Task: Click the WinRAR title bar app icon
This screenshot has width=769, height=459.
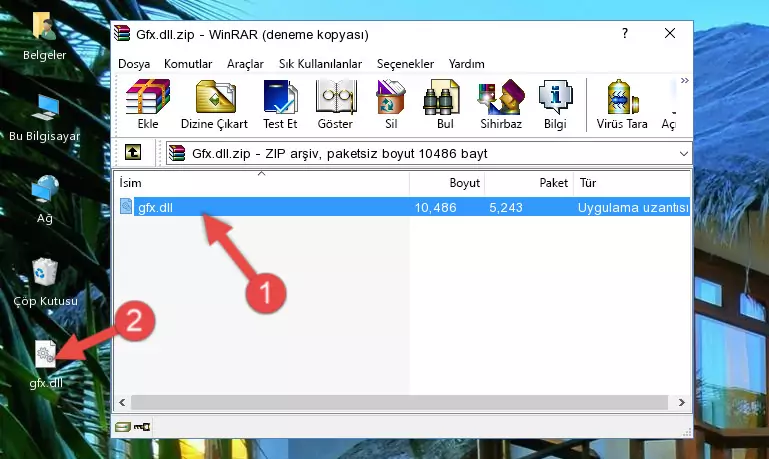Action: click(x=122, y=34)
